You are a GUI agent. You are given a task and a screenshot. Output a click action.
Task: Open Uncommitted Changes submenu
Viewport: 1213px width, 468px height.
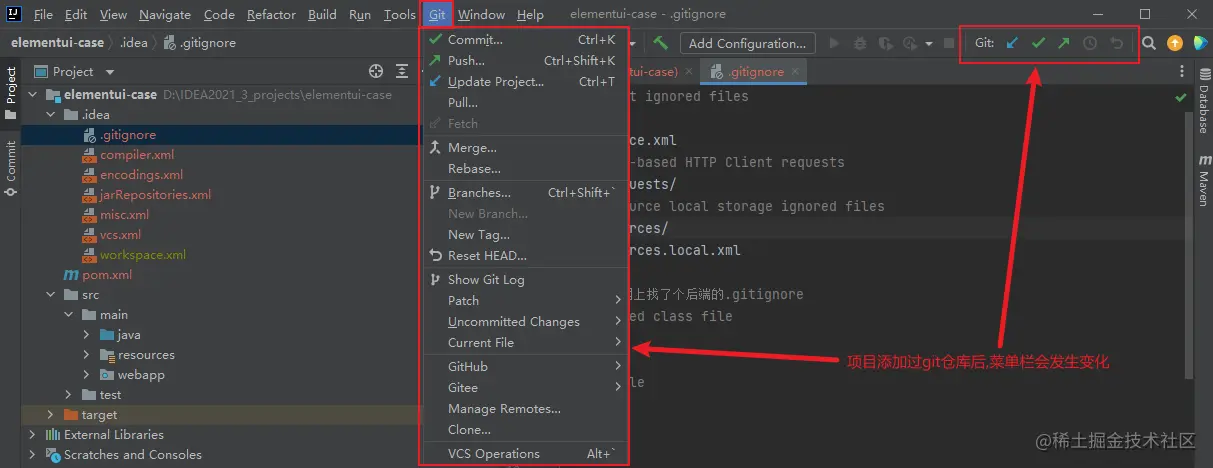(524, 322)
